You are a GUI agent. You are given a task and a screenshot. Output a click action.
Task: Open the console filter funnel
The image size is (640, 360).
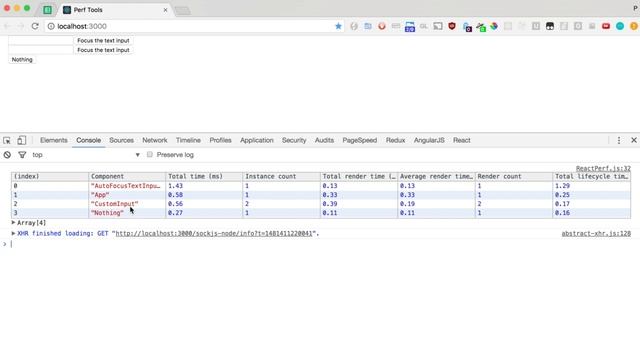tap(22, 155)
